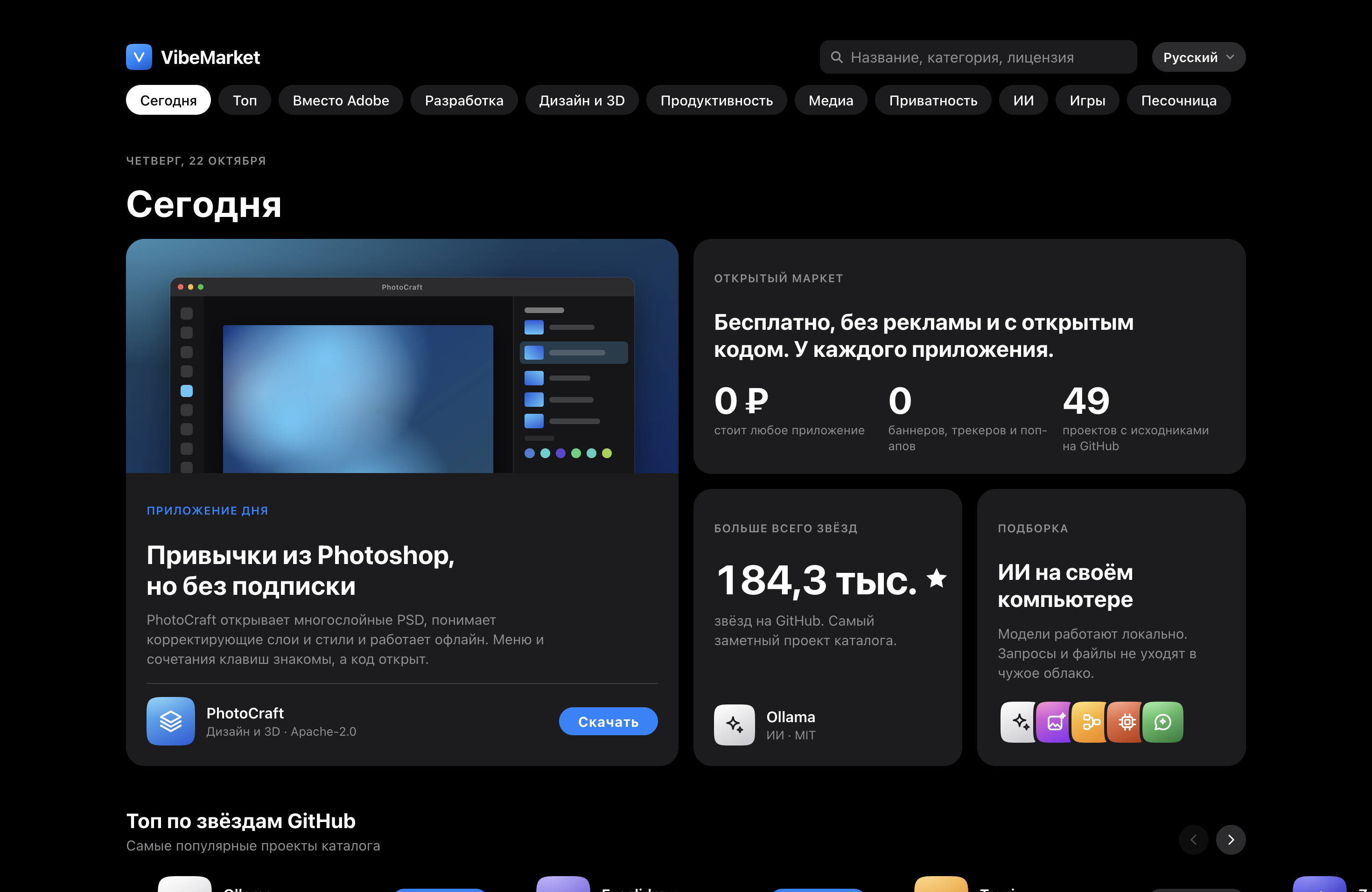The image size is (1372, 892).
Task: Open the white sparkle icon in ИИ collection
Action: pyautogui.click(x=1019, y=722)
